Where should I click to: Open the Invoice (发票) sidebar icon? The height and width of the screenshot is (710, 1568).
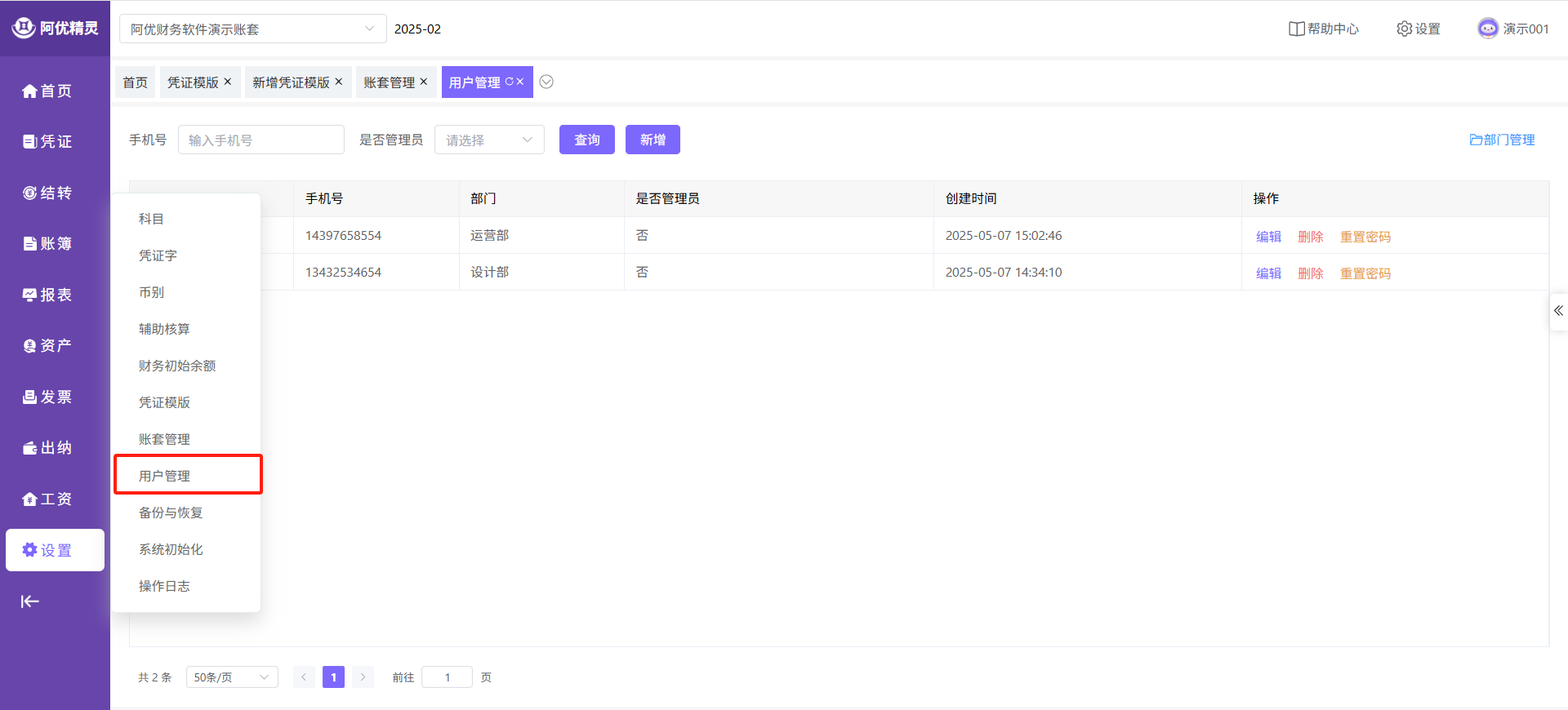point(29,397)
